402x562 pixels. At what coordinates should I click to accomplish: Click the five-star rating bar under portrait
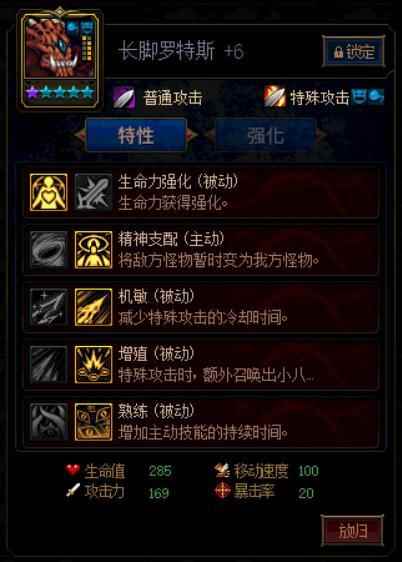(x=60, y=92)
